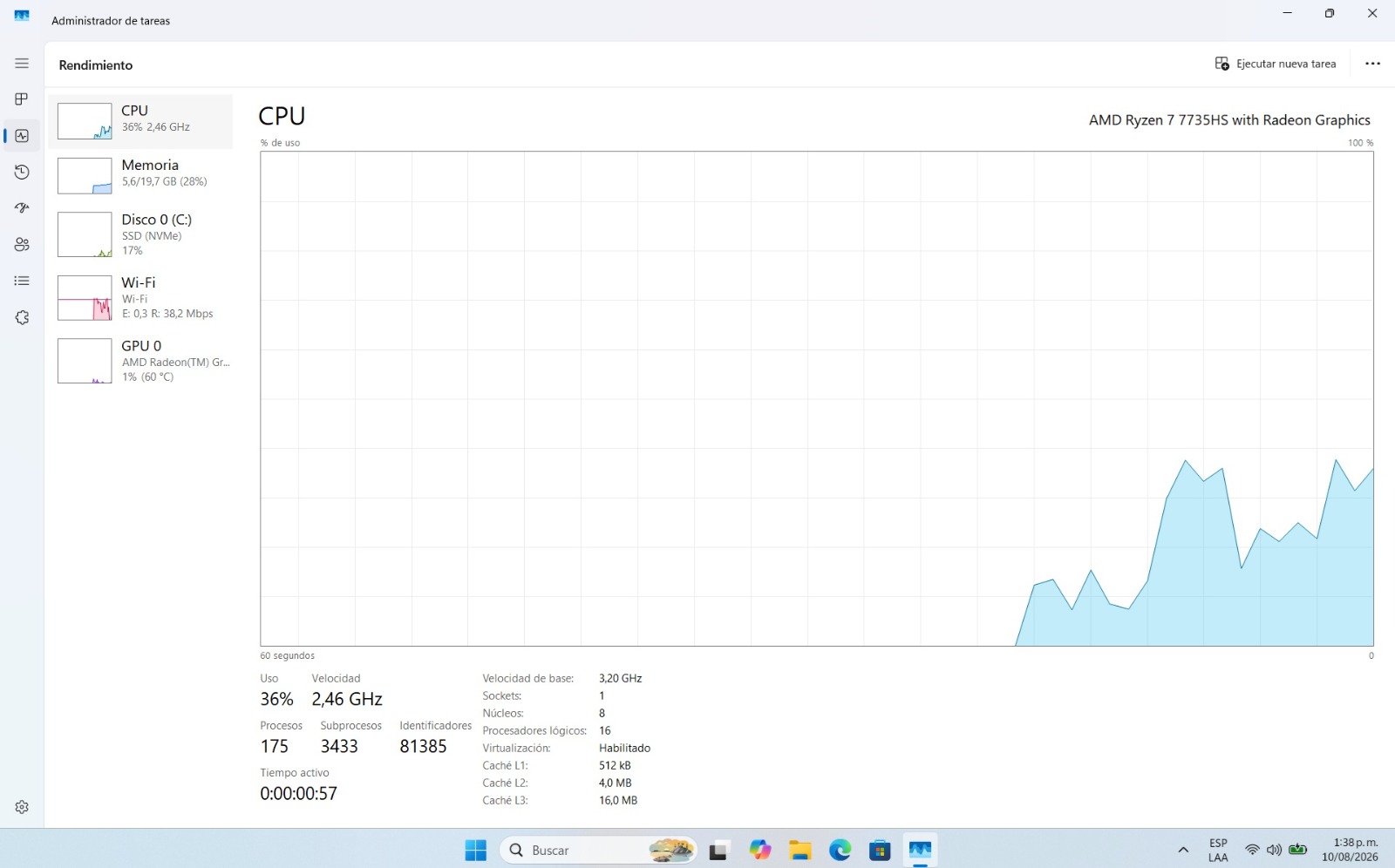The image size is (1395, 868).
Task: Open the ESP LAA language switcher
Action: click(1218, 850)
